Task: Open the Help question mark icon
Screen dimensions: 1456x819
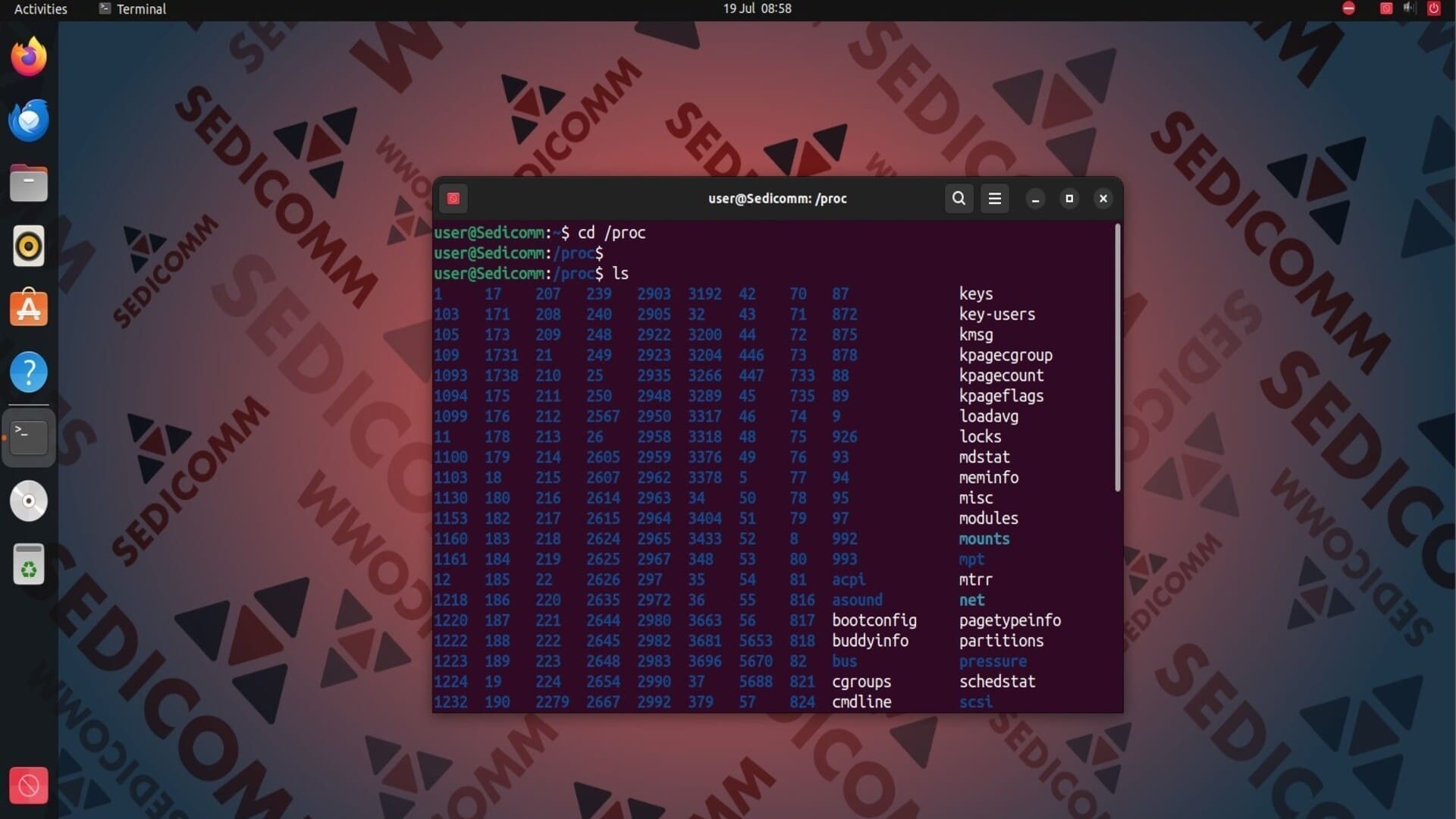Action: [29, 372]
